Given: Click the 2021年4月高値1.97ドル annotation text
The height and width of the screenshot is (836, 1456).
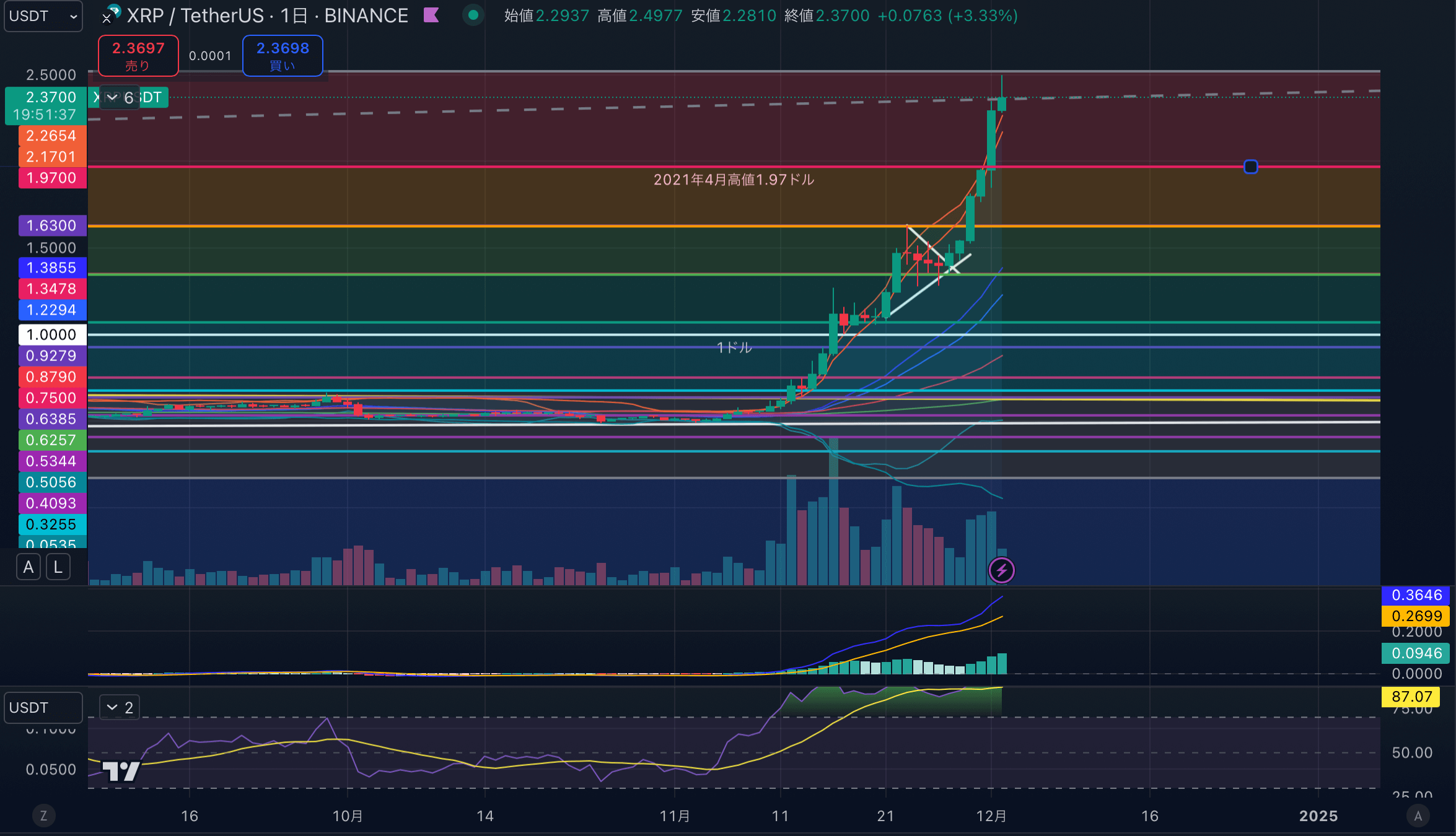Looking at the screenshot, I should [x=734, y=180].
